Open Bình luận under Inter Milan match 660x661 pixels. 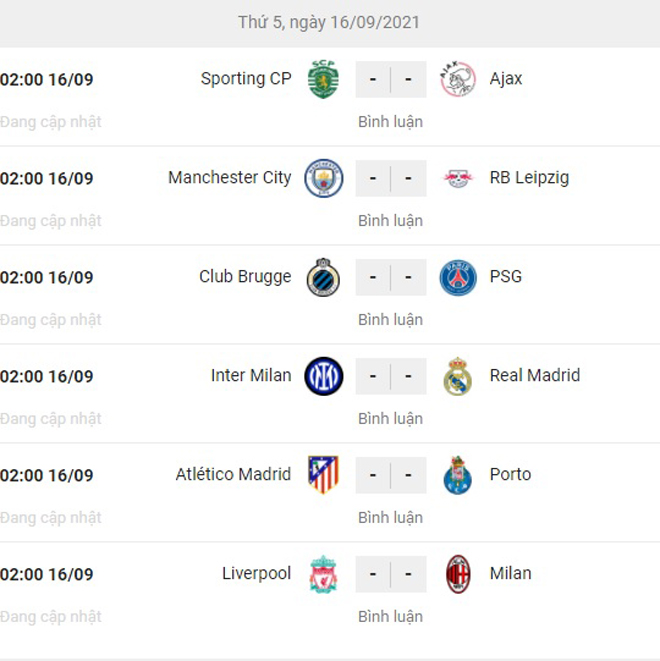click(x=390, y=419)
